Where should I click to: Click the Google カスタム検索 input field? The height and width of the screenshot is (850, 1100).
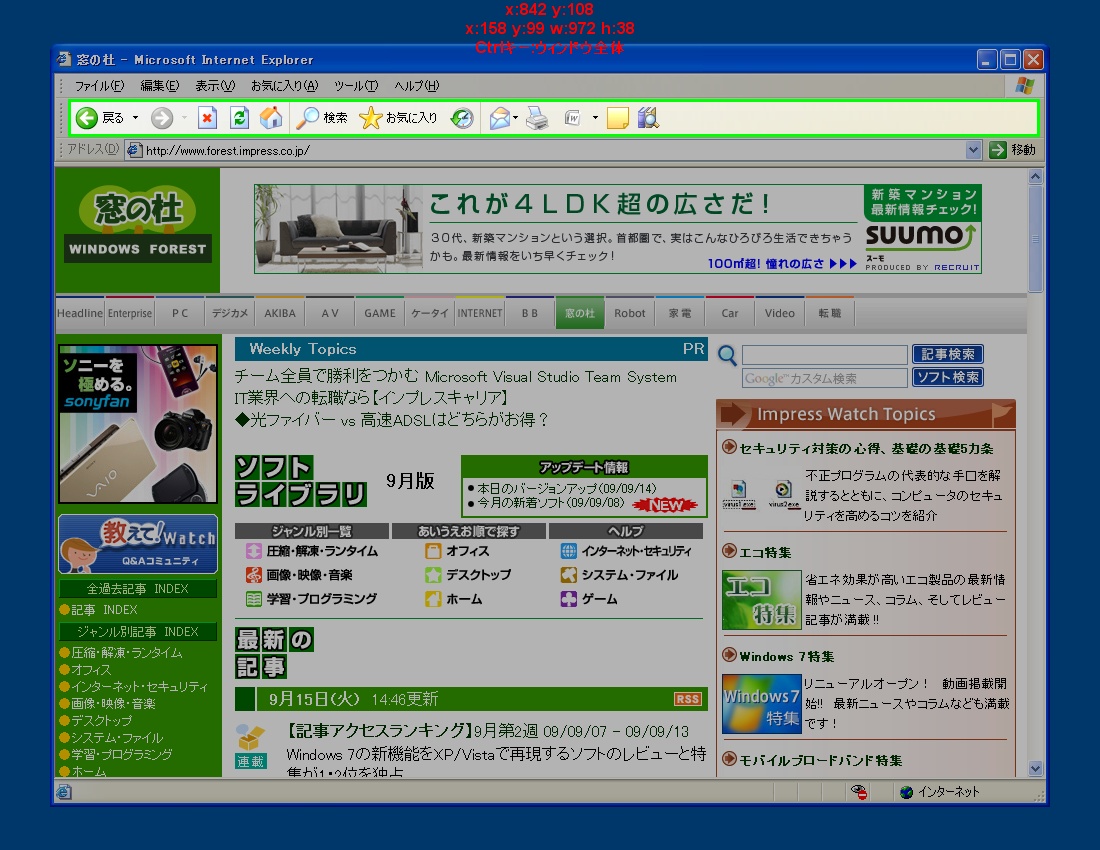824,378
